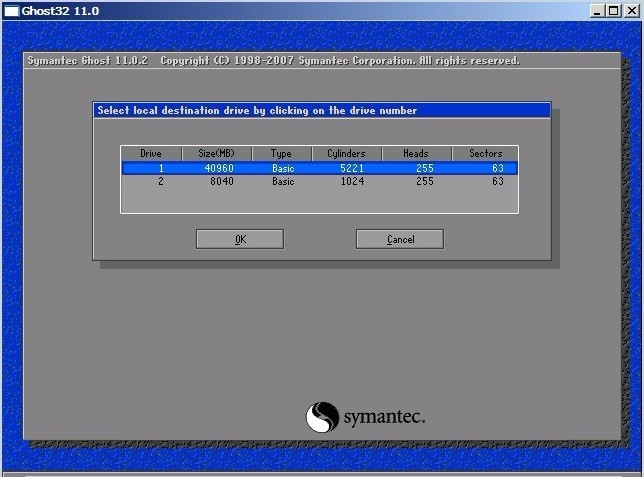Viewport: 644px width, 477px height.
Task: Click empty area below the drive list rows
Action: click(320, 200)
